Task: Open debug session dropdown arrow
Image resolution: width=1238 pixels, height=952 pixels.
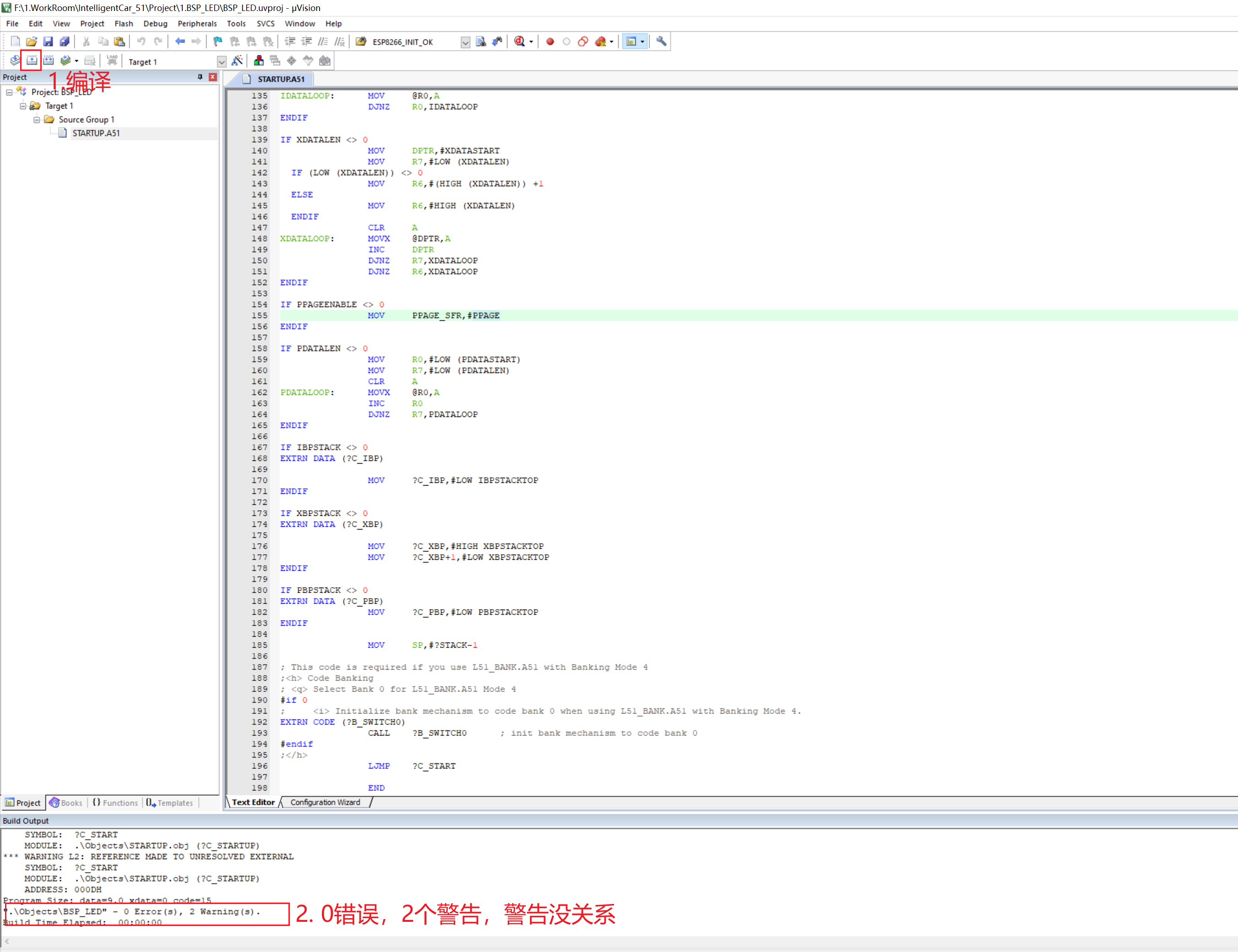Action: [531, 42]
